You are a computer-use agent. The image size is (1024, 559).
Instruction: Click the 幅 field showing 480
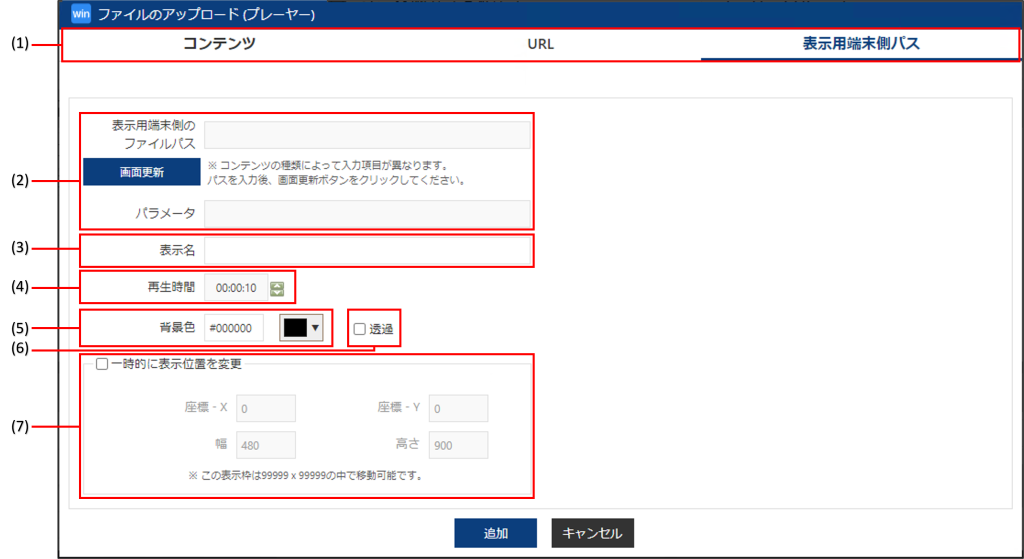[266, 445]
